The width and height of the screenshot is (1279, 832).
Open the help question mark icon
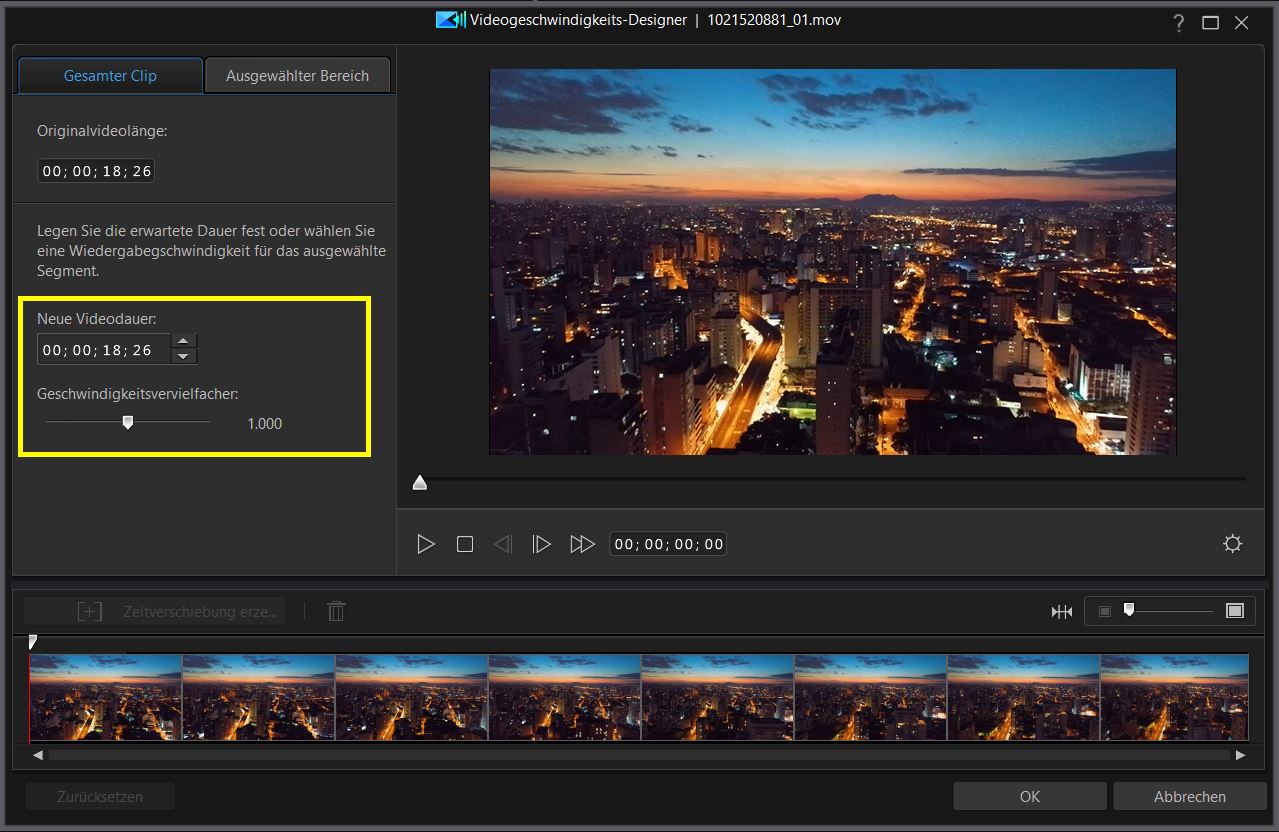click(1179, 23)
